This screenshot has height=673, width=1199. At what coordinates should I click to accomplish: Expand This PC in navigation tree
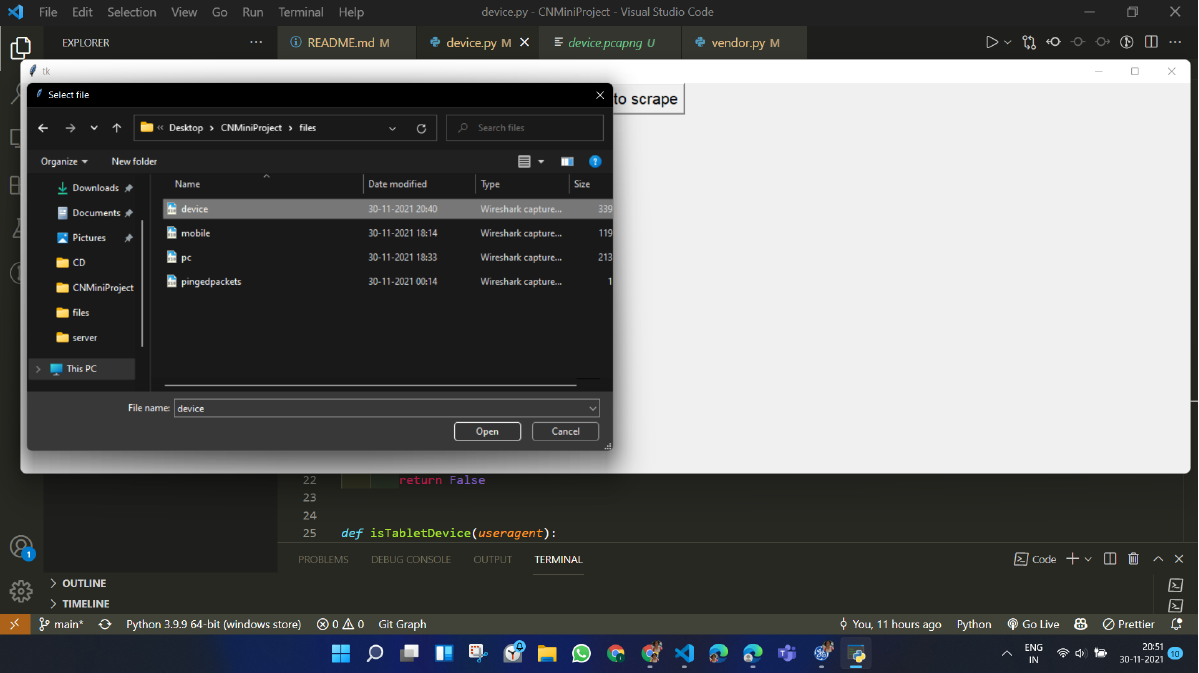pos(38,369)
